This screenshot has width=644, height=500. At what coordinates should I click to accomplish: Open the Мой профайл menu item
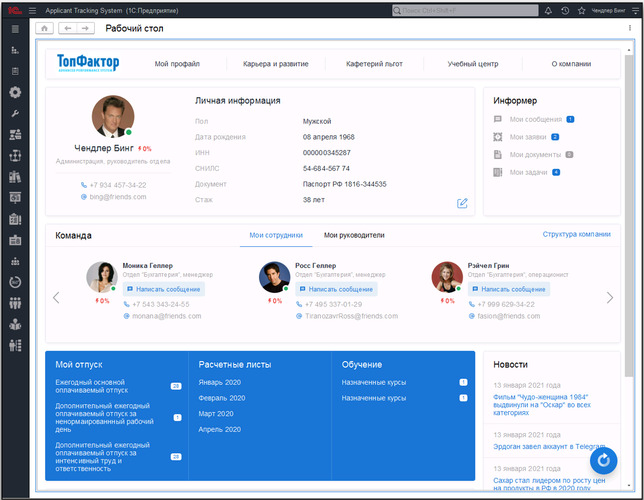click(x=177, y=64)
